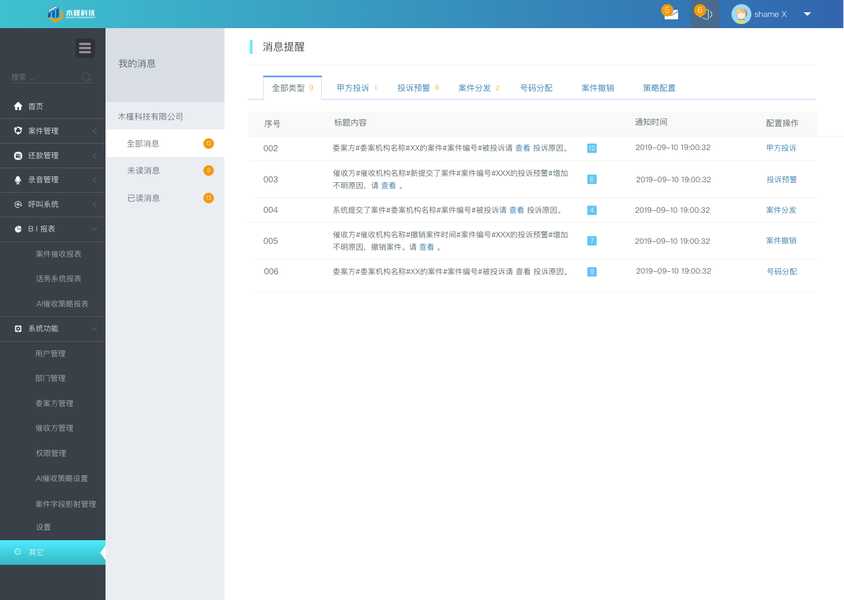
Task: Open 案件撤销 config link in row 005
Action: pyautogui.click(x=781, y=241)
